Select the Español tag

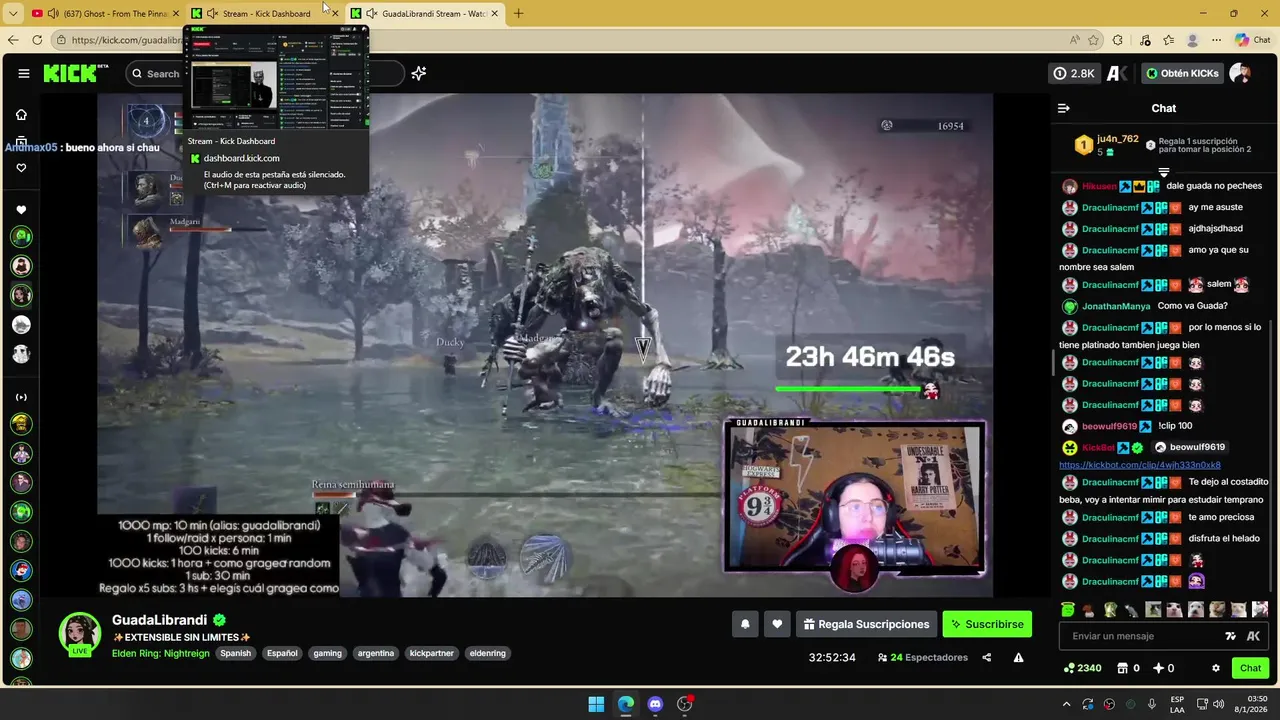[282, 653]
